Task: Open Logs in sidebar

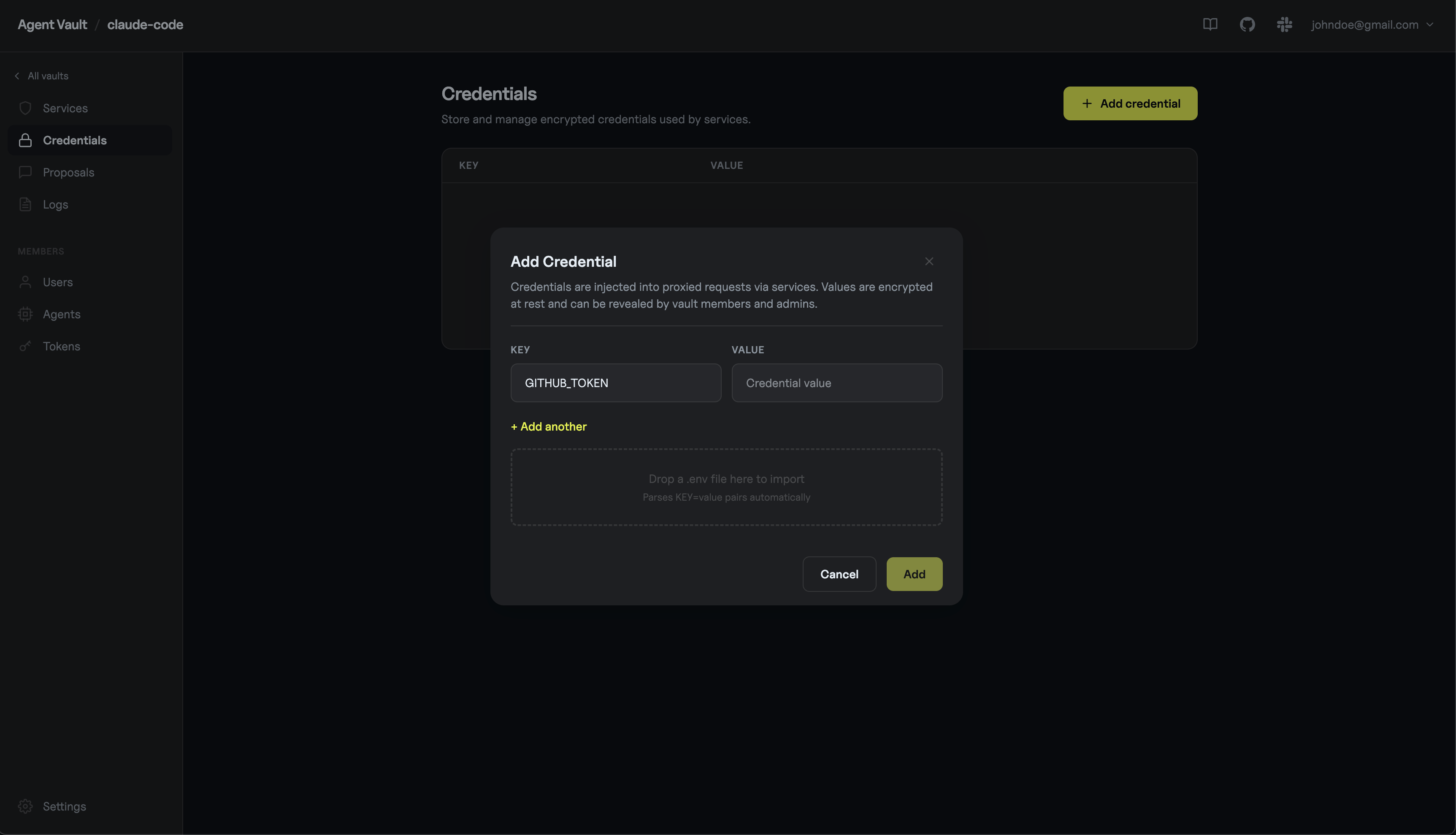Action: [x=89, y=204]
